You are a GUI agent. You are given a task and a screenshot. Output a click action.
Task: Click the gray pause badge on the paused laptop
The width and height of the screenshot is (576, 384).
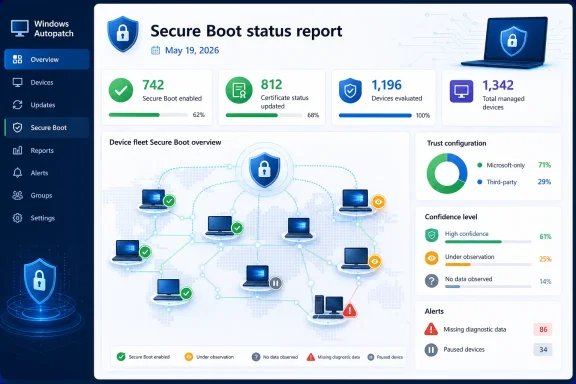point(276,283)
